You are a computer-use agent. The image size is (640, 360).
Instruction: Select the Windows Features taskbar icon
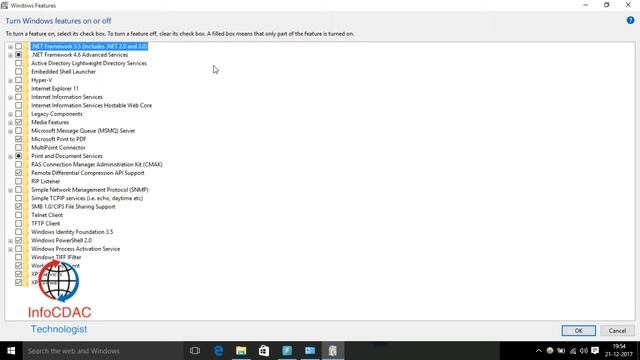point(333,351)
